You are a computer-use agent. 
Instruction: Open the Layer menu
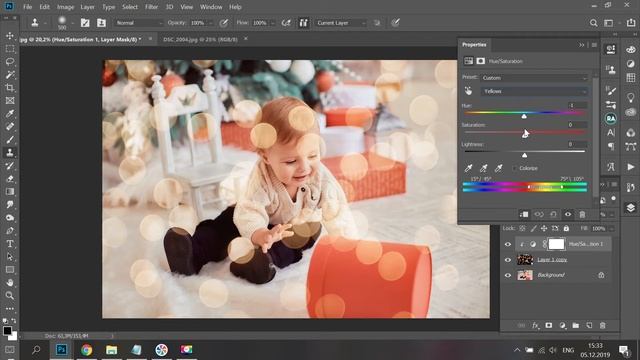(x=87, y=7)
